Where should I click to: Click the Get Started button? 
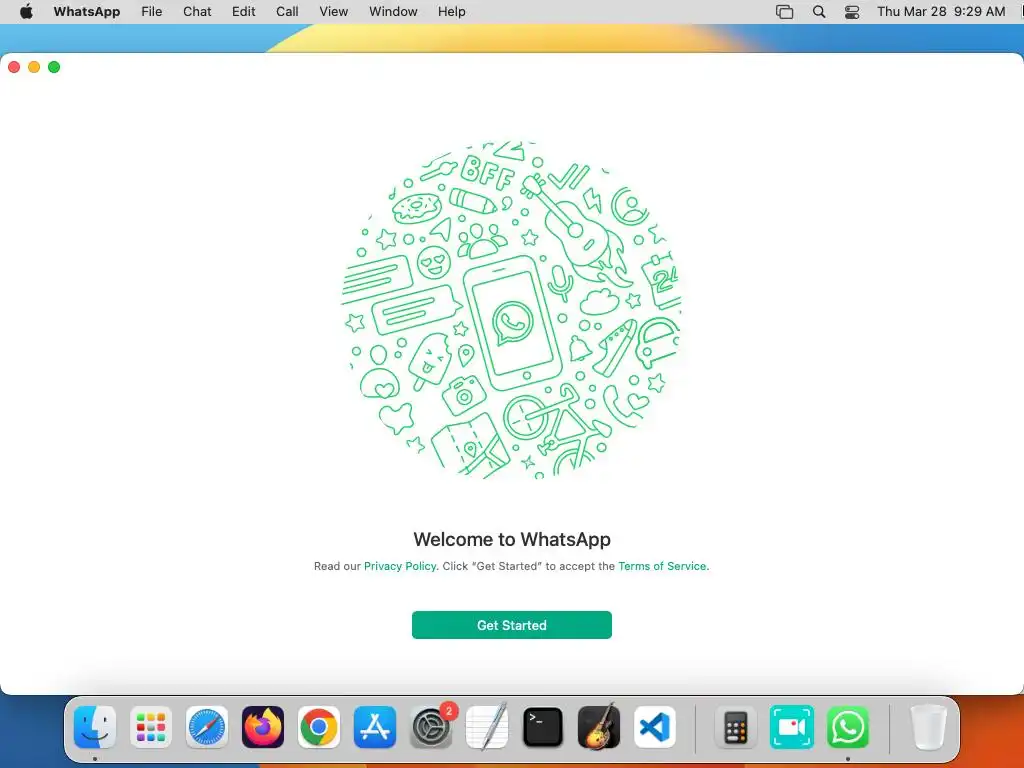coord(511,625)
